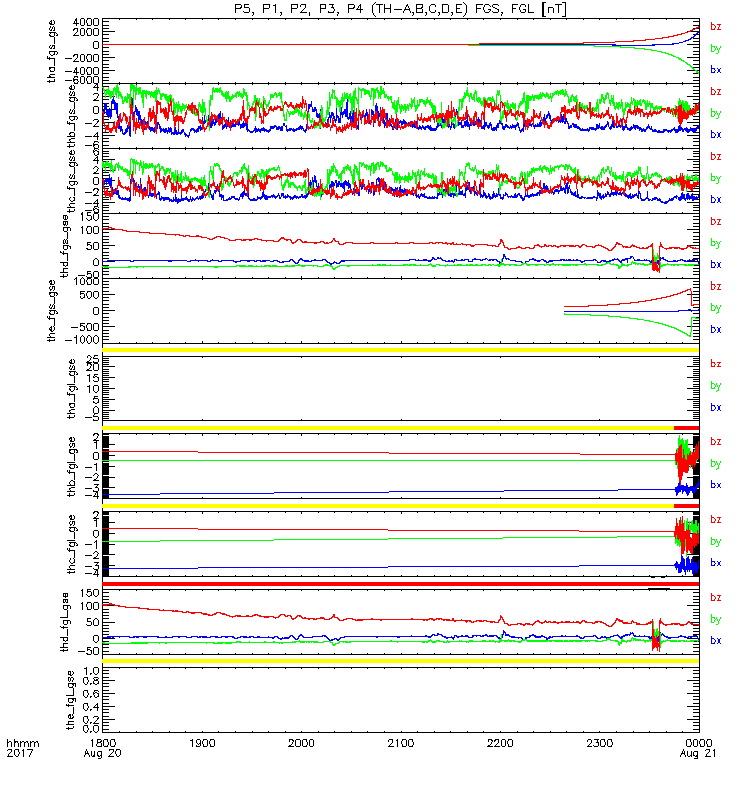This screenshot has height=800, width=750.
Task: Click the thc_fgs_gse y-axis label
Action: click(72, 181)
